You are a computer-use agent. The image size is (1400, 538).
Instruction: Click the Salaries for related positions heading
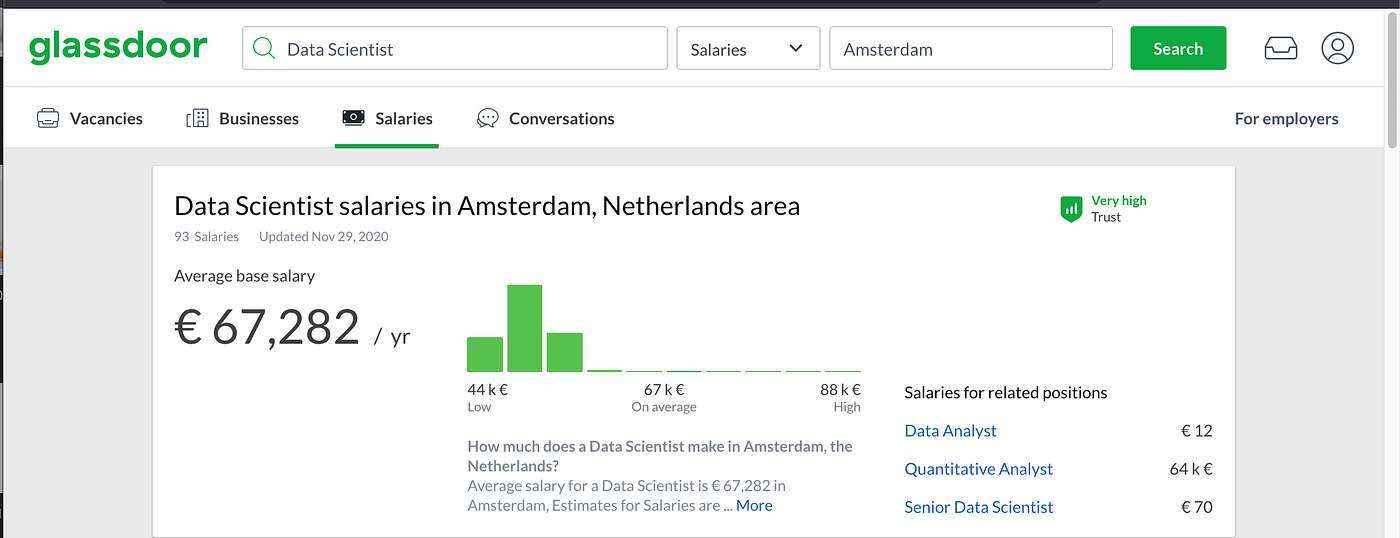1005,392
